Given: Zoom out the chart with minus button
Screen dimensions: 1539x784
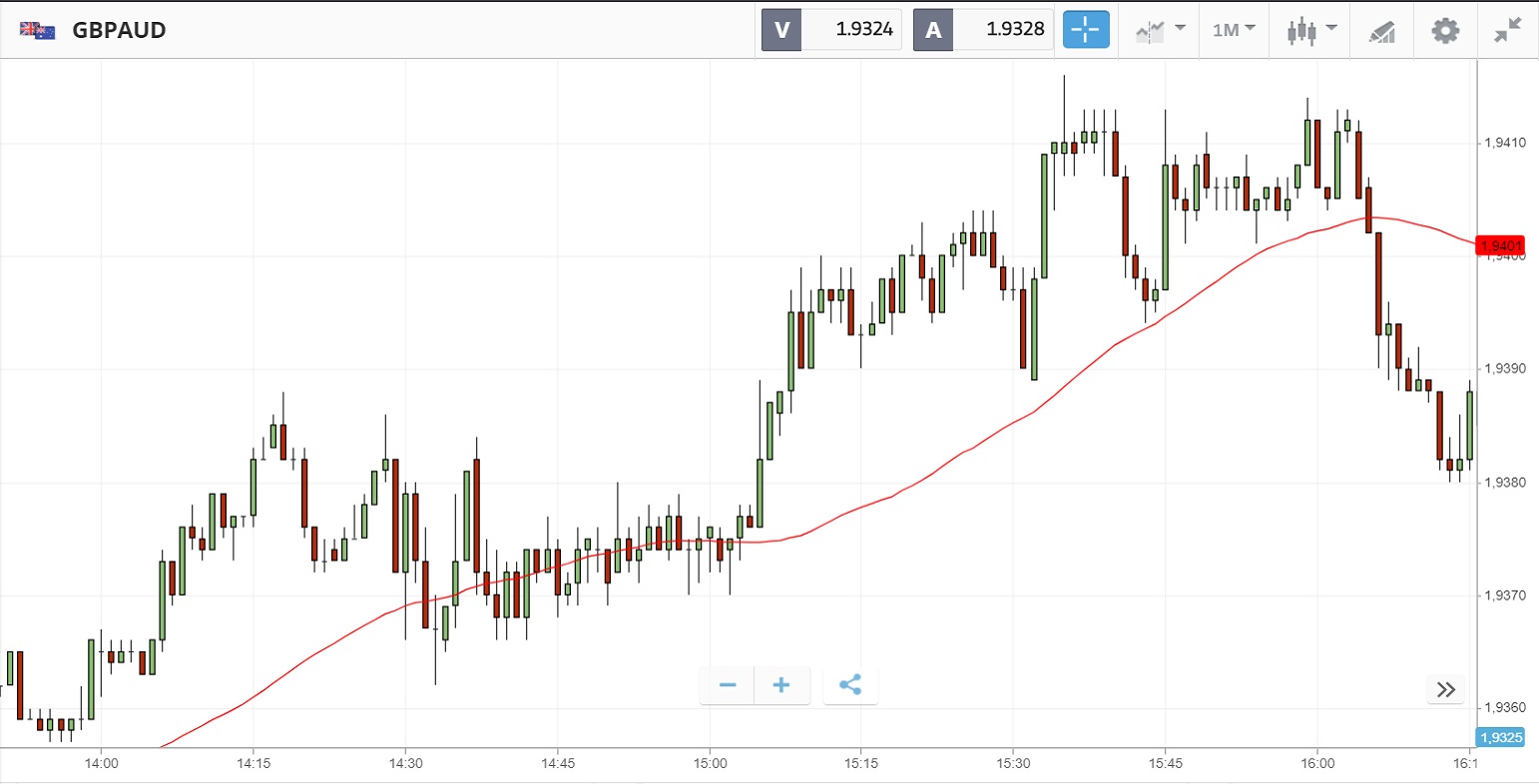Looking at the screenshot, I should point(728,685).
